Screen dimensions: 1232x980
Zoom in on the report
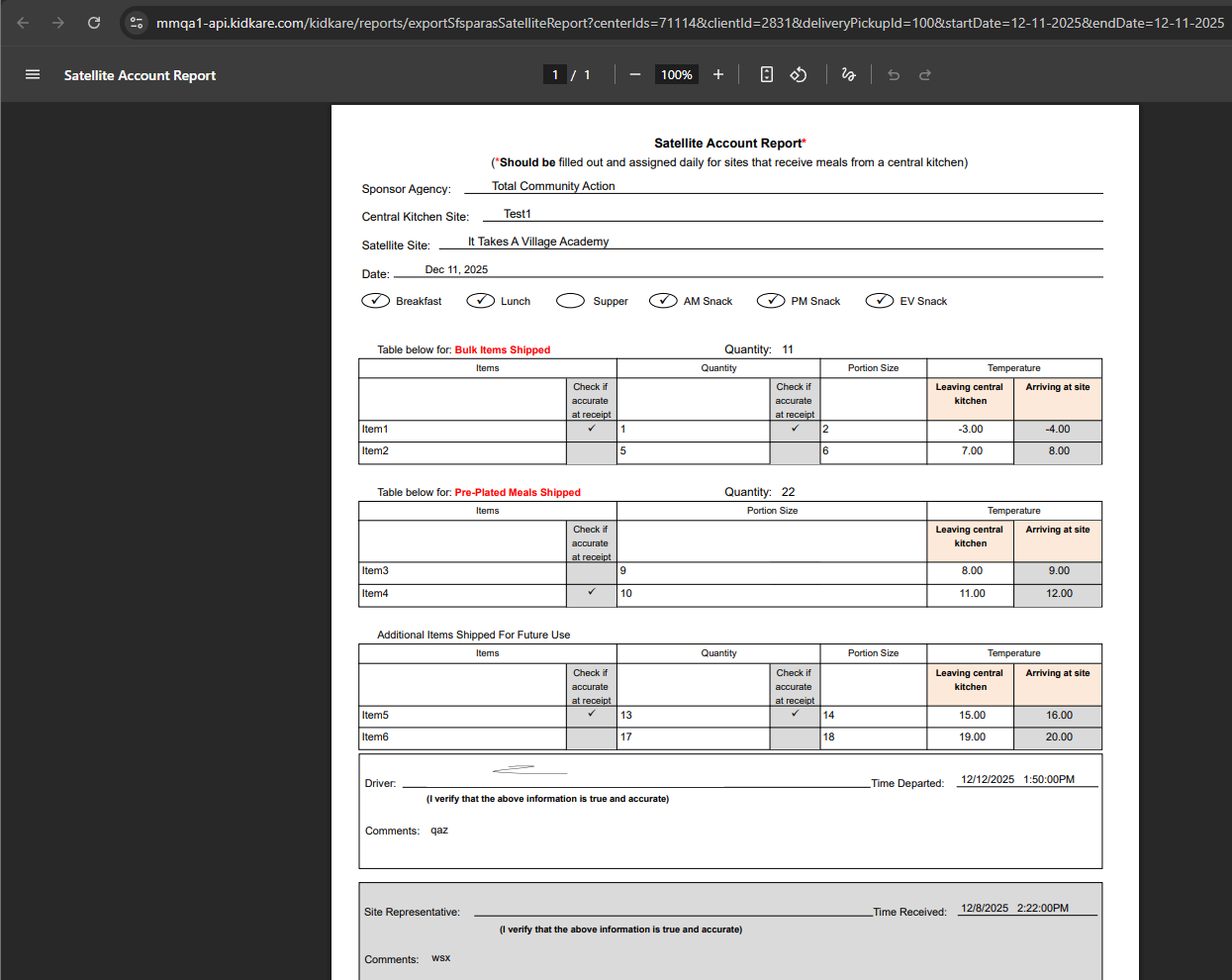click(717, 74)
